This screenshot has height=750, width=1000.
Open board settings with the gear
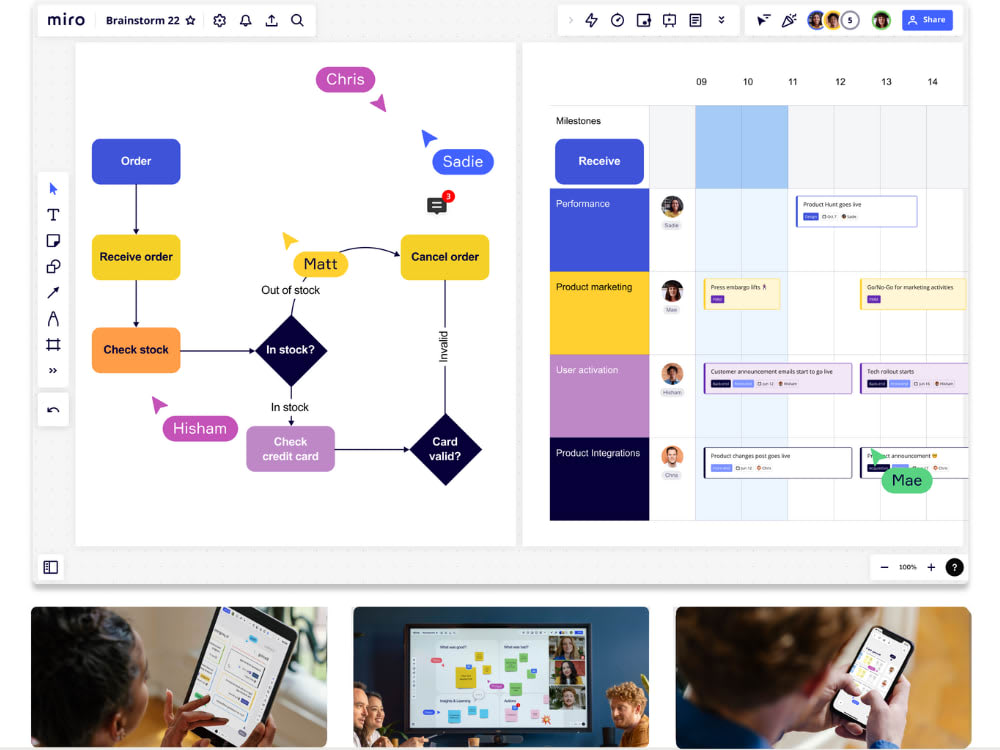point(219,20)
